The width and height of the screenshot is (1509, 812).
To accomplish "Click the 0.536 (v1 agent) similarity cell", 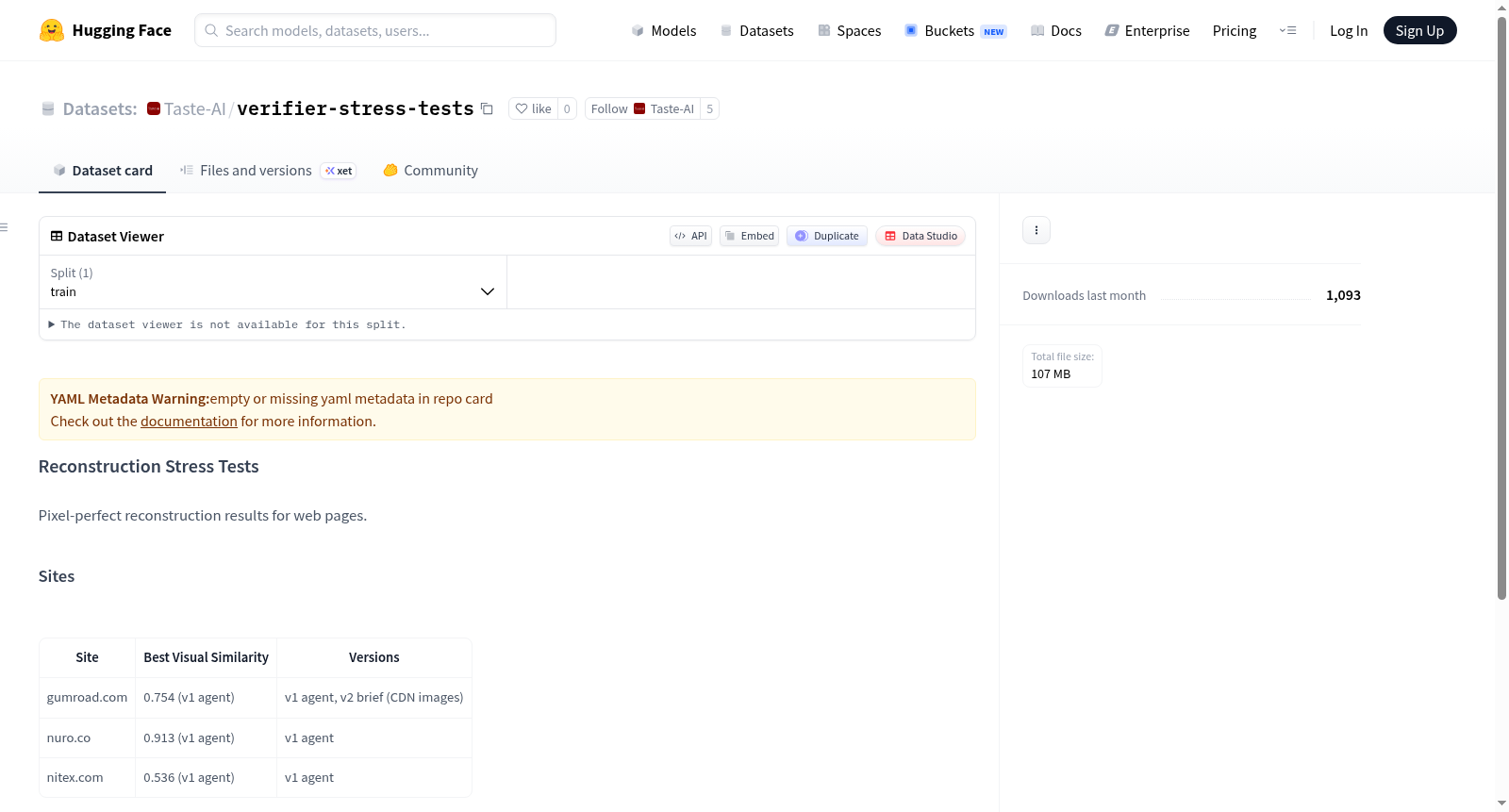I will click(206, 778).
